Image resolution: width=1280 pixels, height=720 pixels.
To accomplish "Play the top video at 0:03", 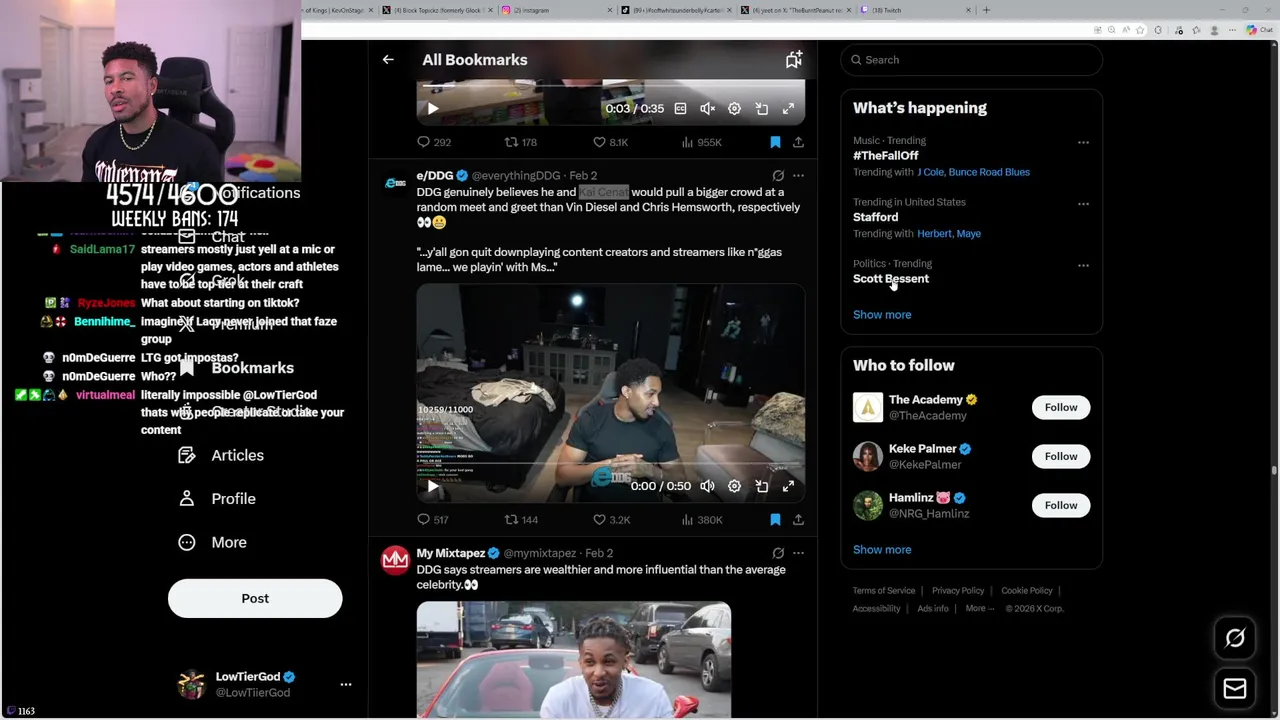I will pyautogui.click(x=433, y=108).
